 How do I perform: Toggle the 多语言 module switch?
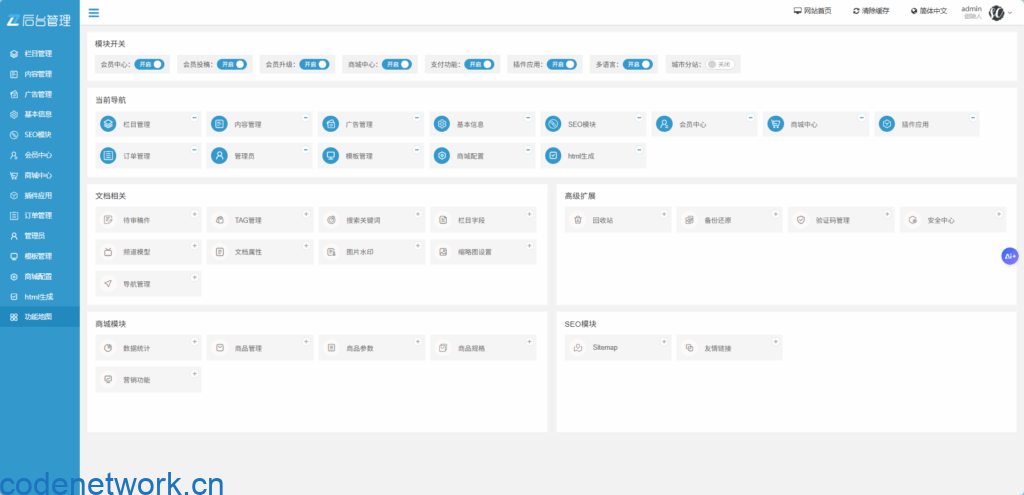637,64
